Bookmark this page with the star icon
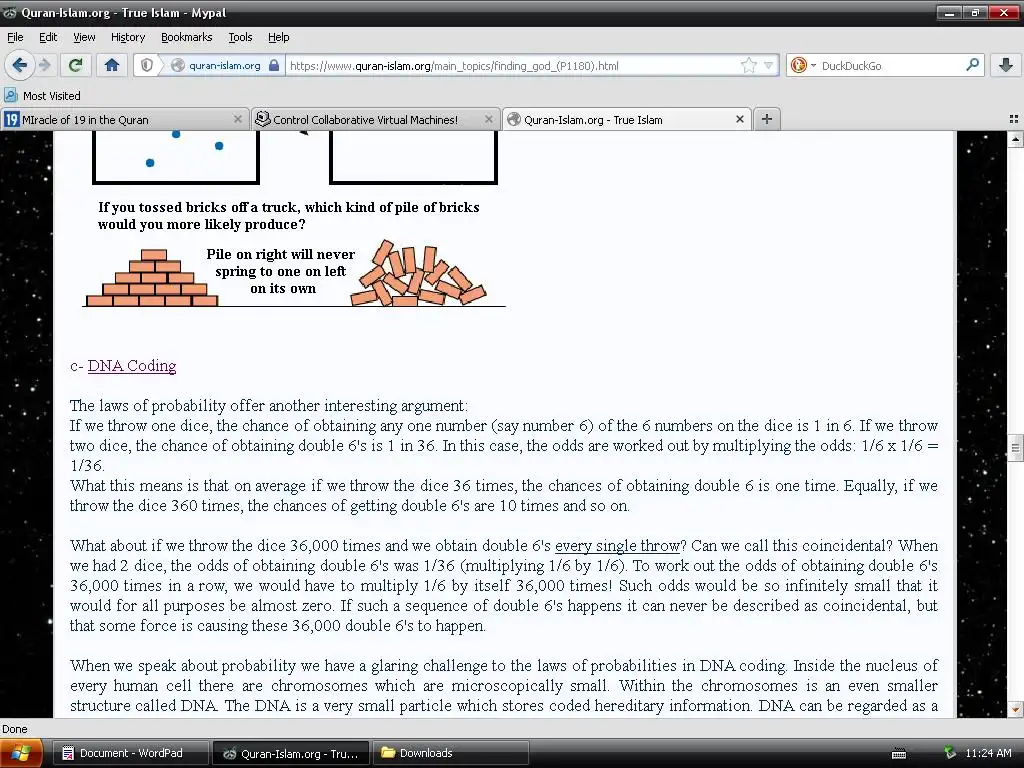The height and width of the screenshot is (768, 1024). [748, 65]
